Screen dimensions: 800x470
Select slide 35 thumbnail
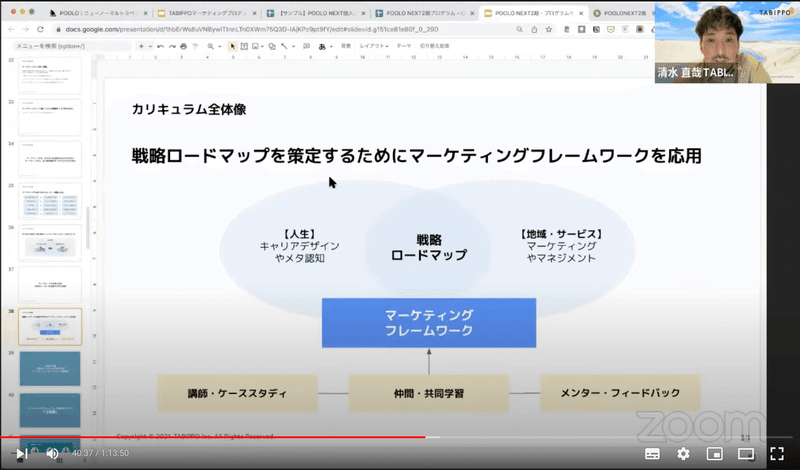[x=50, y=201]
